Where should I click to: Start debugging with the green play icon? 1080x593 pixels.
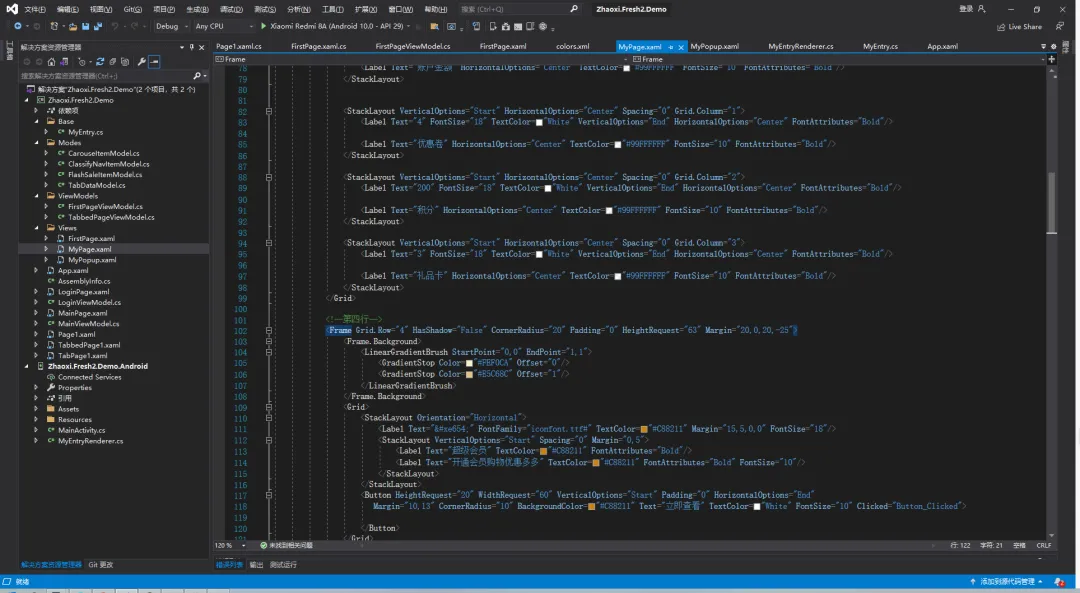[x=263, y=26]
